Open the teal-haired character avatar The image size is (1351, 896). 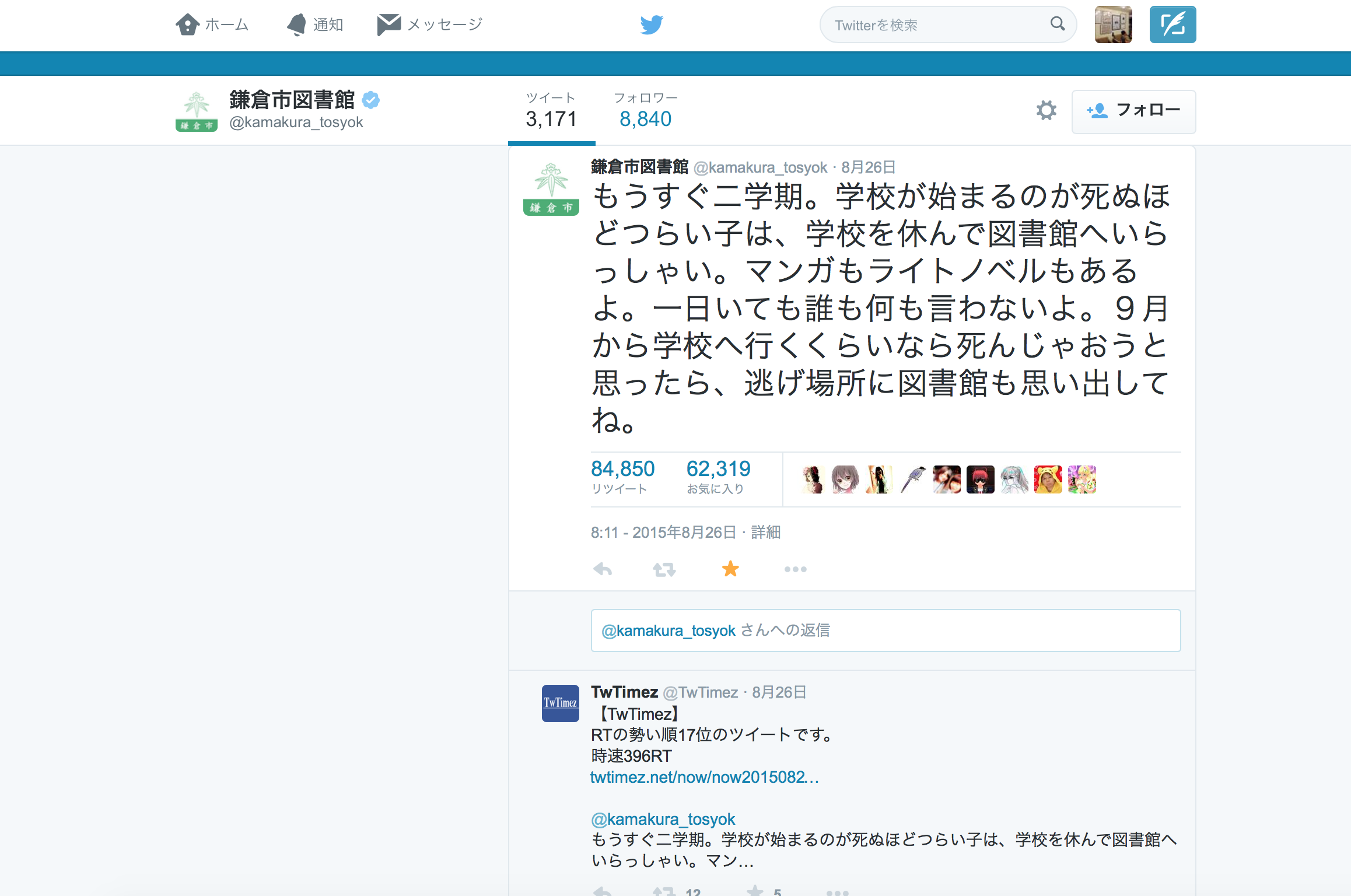pyautogui.click(x=1014, y=480)
